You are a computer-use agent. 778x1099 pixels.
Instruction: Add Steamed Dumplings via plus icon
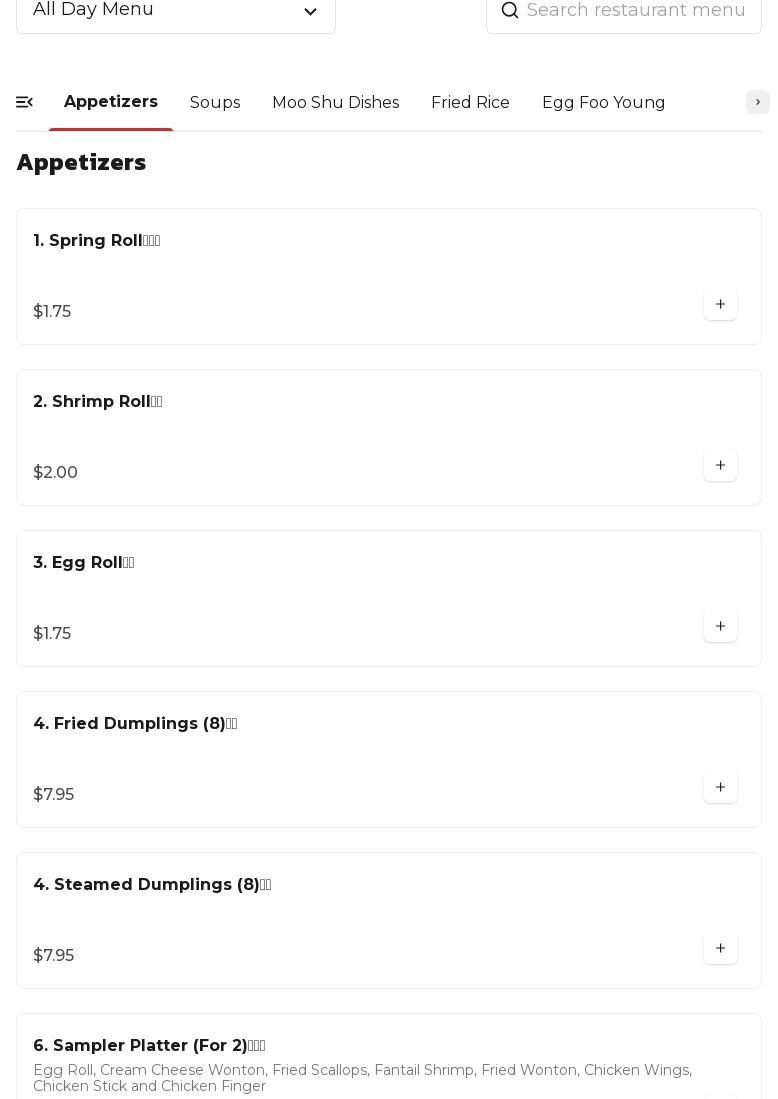click(x=720, y=949)
